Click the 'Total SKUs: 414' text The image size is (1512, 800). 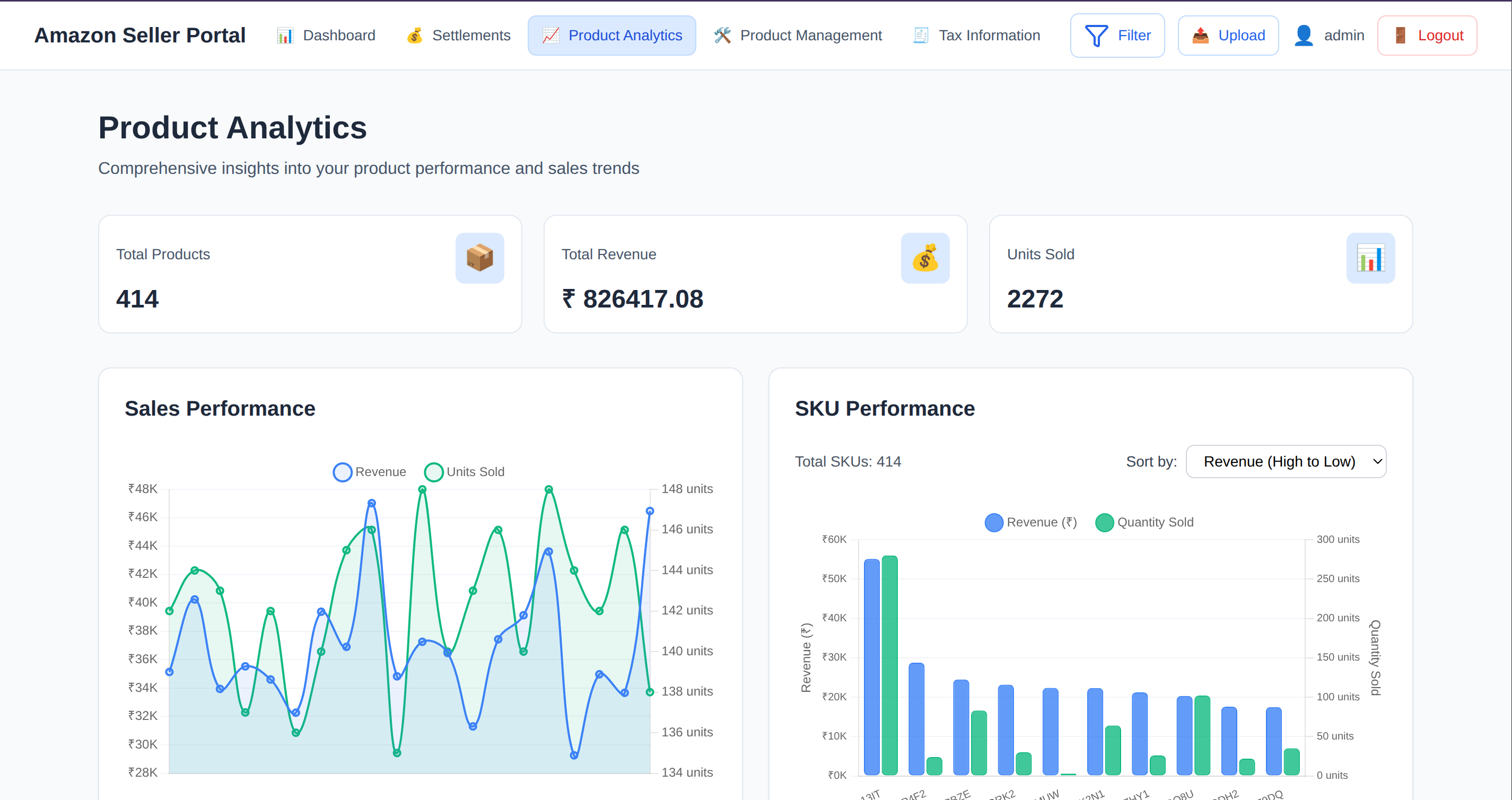[x=847, y=461]
